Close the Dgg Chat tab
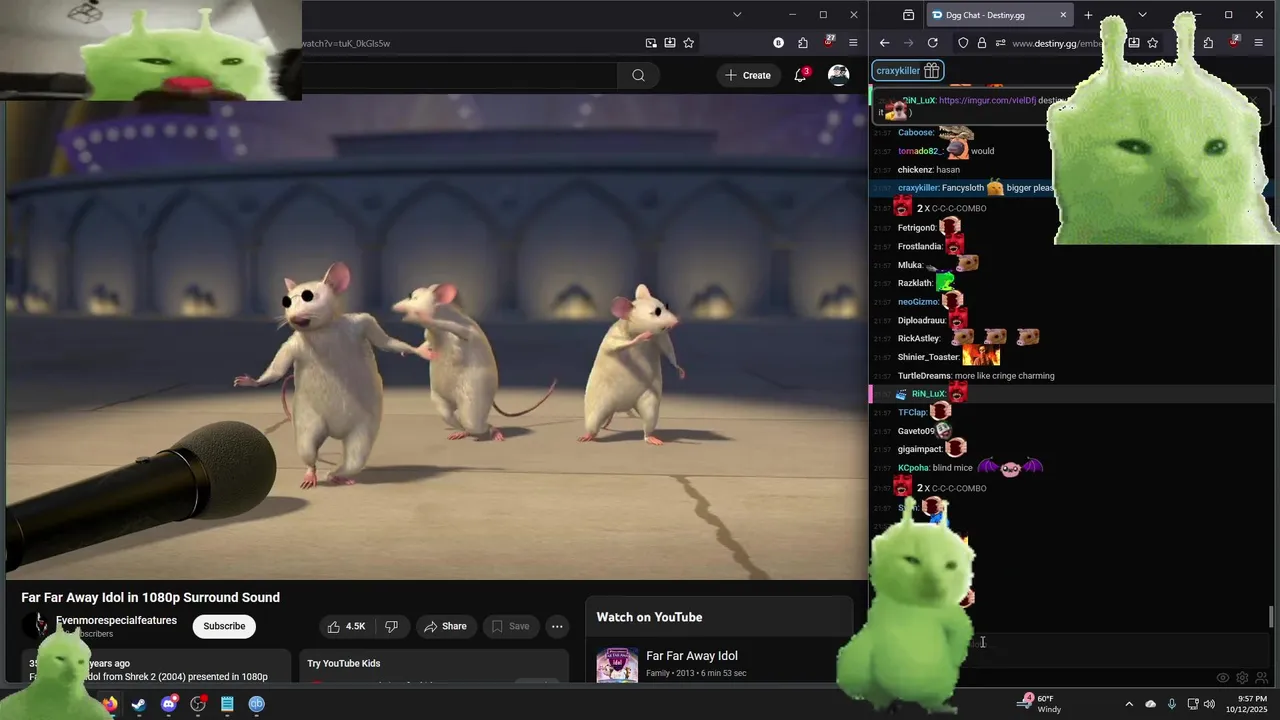The height and width of the screenshot is (720, 1280). click(x=1063, y=15)
